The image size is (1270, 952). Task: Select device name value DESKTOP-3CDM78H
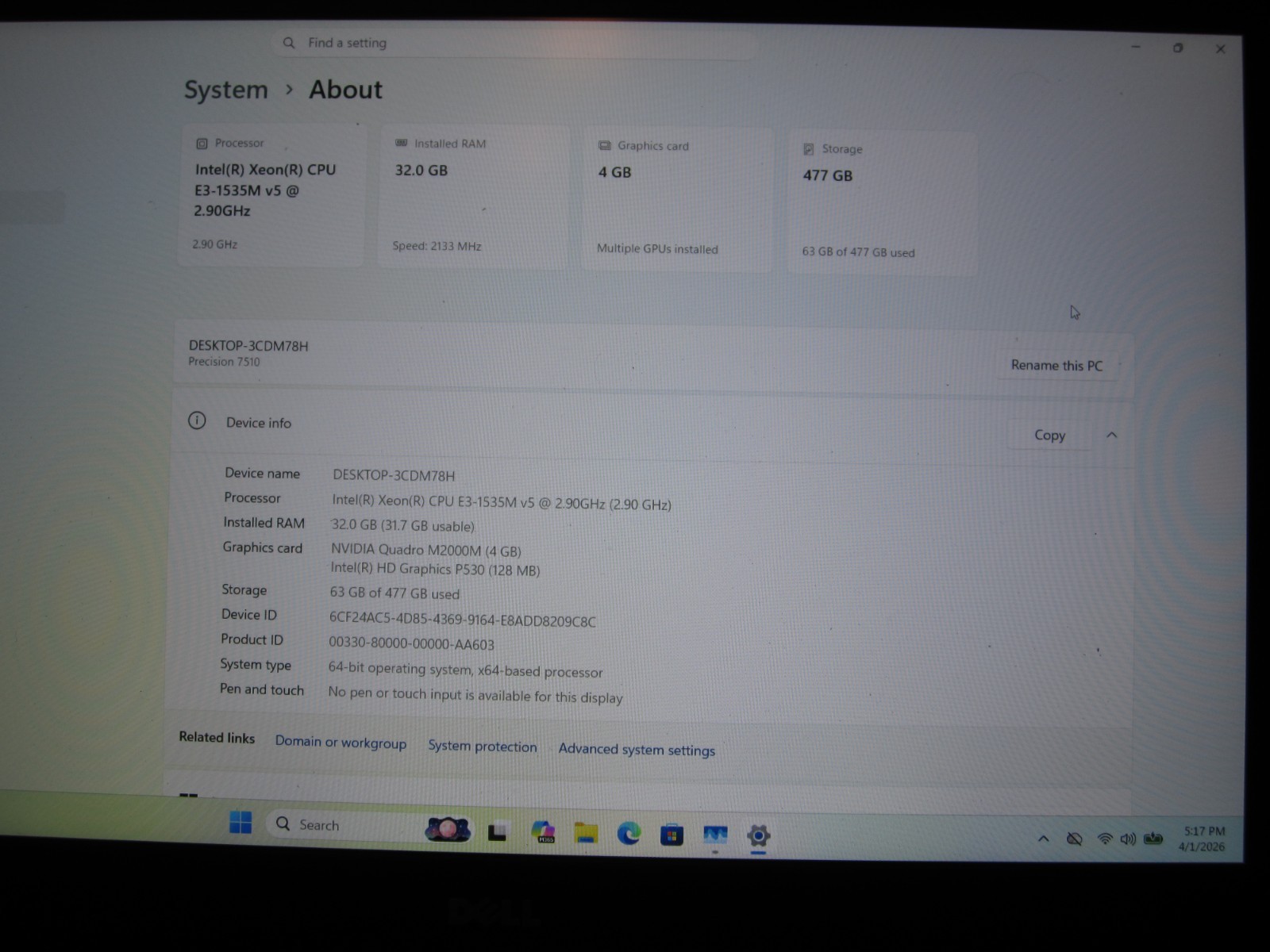(x=394, y=475)
